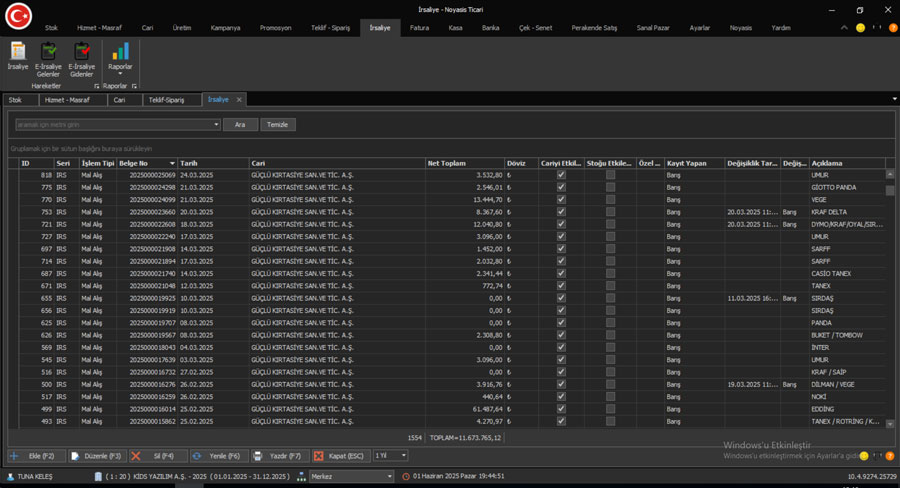This screenshot has height=488, width=900.
Task: Click the branch network icon beside Merkez
Action: click(301, 477)
